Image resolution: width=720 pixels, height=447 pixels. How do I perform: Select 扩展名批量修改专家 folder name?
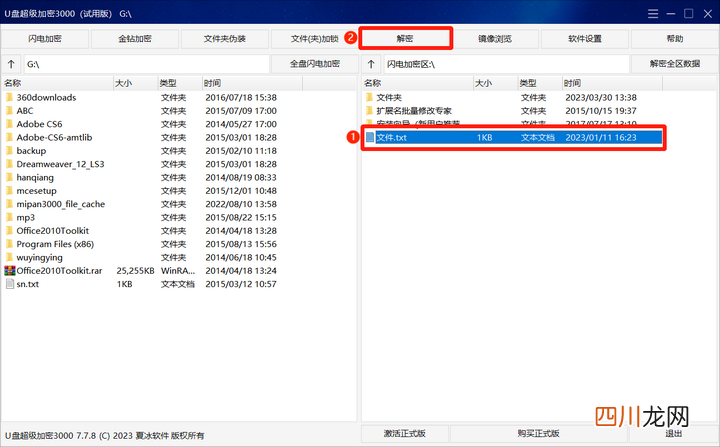414,111
